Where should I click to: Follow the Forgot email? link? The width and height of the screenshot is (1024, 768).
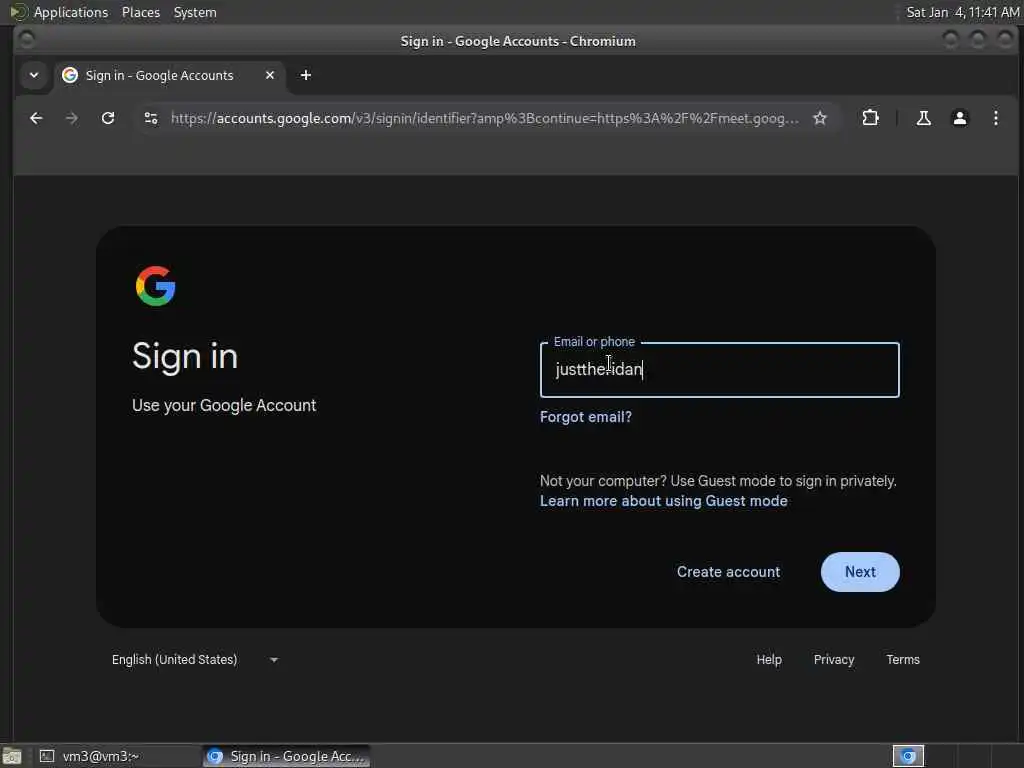click(x=586, y=417)
